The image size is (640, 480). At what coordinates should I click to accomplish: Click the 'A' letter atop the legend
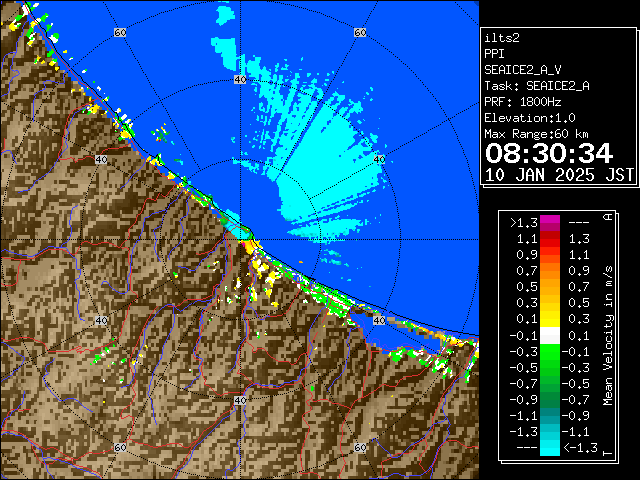coord(608,217)
